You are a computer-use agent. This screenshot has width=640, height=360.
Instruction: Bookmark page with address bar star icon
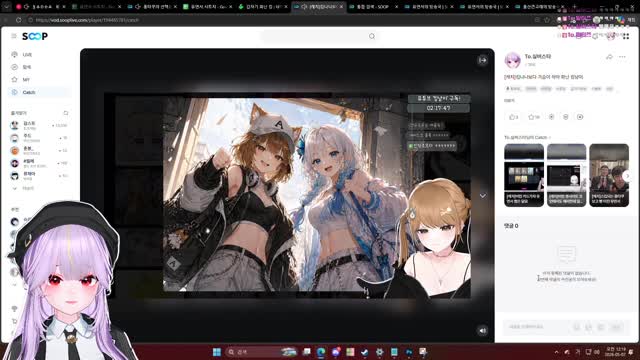[x=547, y=20]
